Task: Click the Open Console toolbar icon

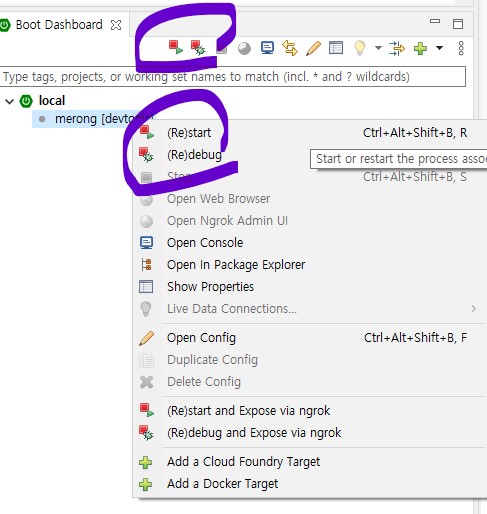Action: 267,48
